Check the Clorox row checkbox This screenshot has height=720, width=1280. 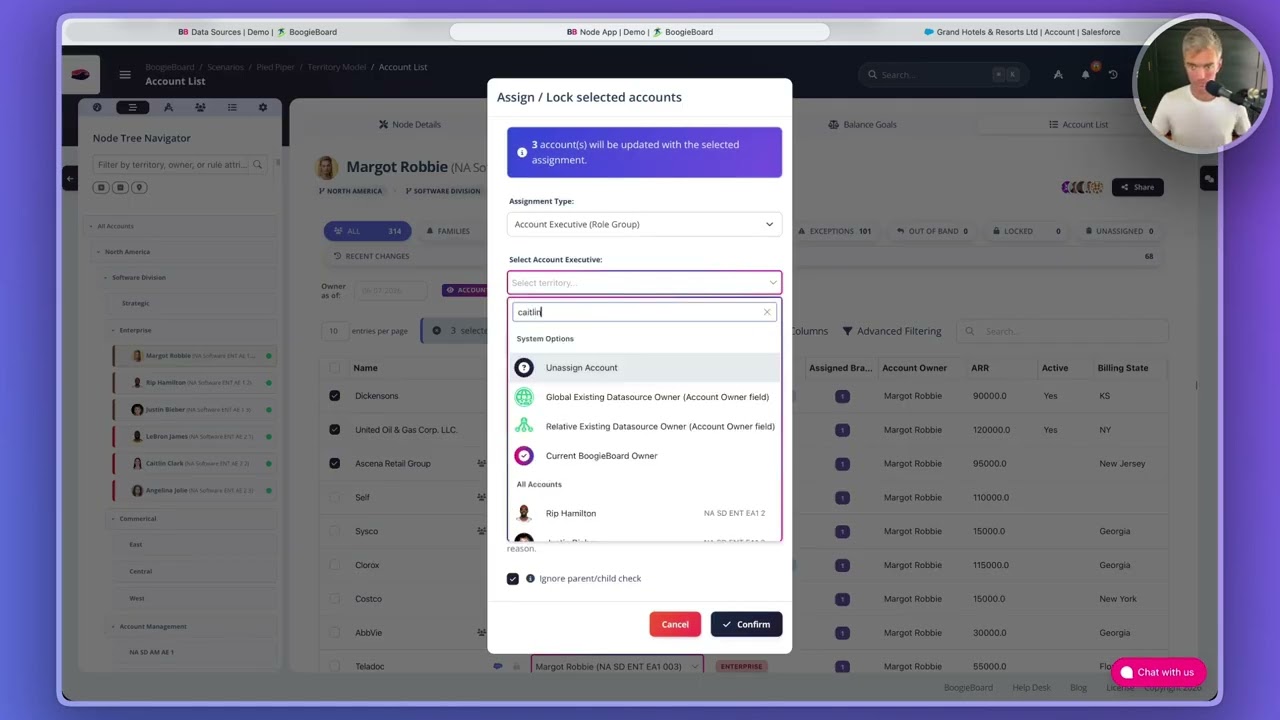(334, 565)
